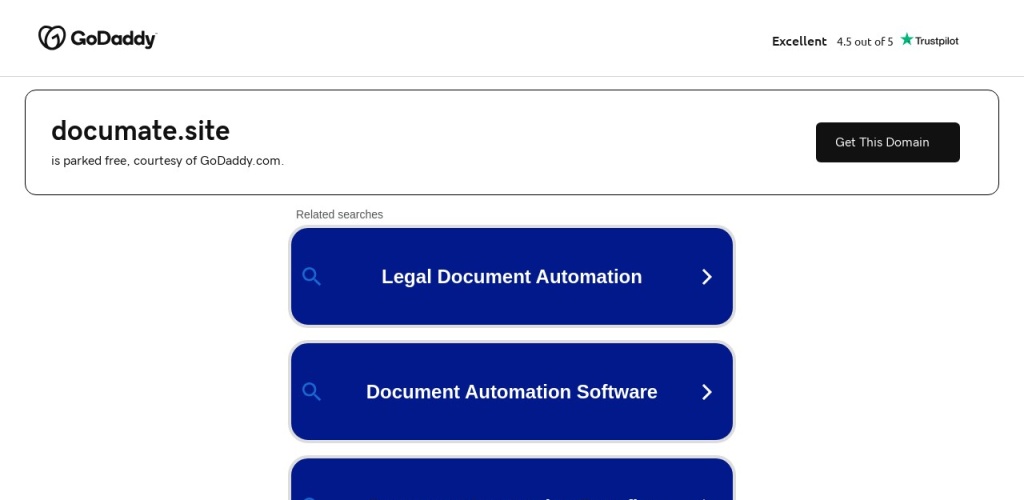Click search icon beside Legal Document Automation

(x=311, y=277)
